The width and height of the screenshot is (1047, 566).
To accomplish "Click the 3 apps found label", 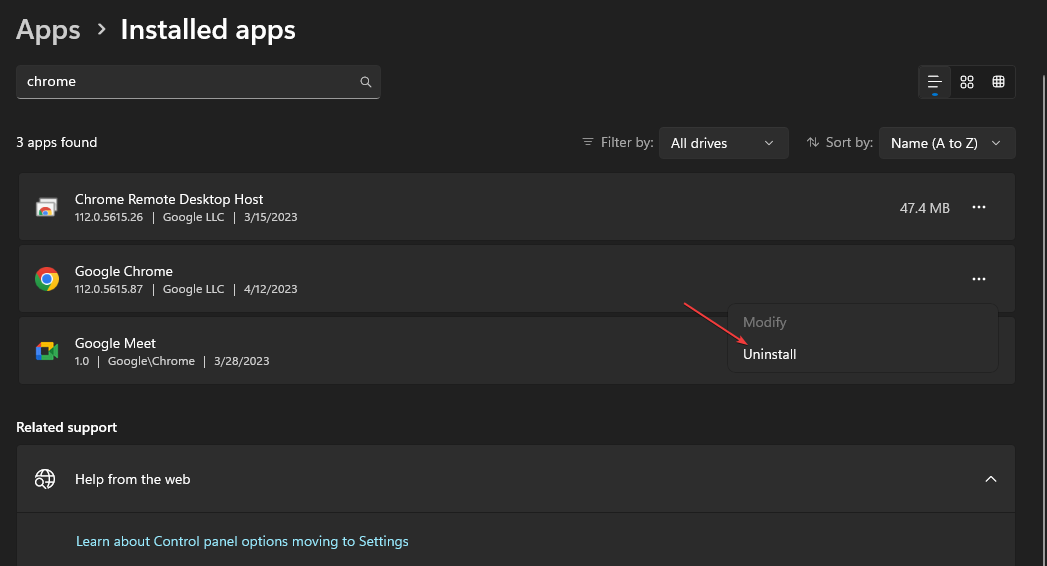I will click(x=57, y=142).
